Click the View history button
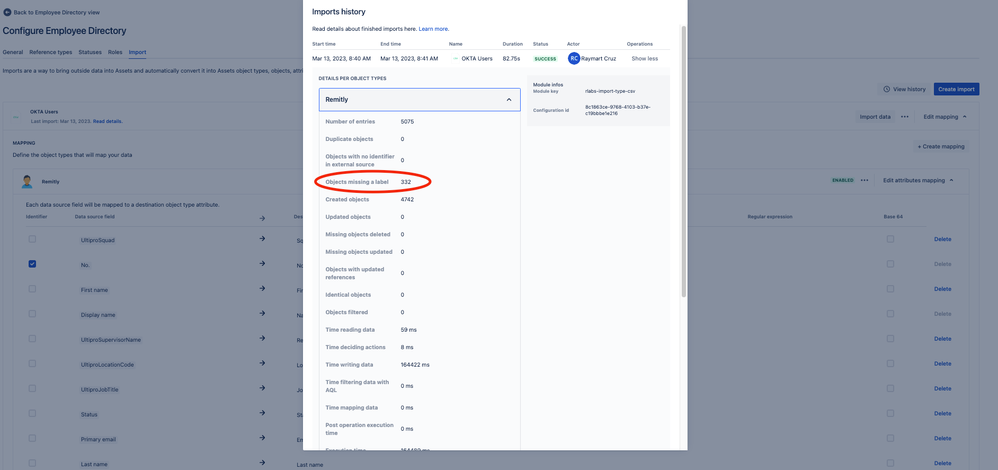 pos(904,89)
